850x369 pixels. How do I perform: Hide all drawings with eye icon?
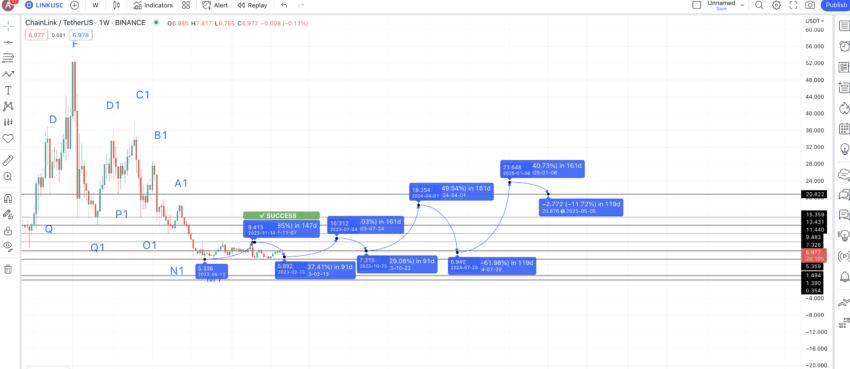tap(8, 246)
